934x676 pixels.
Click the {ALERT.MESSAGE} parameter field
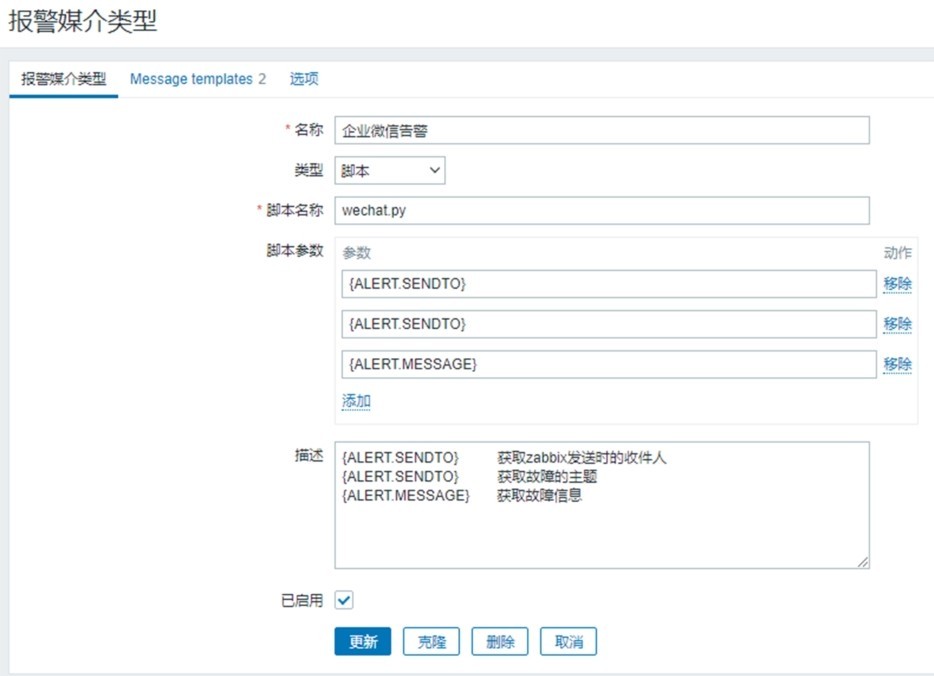608,364
